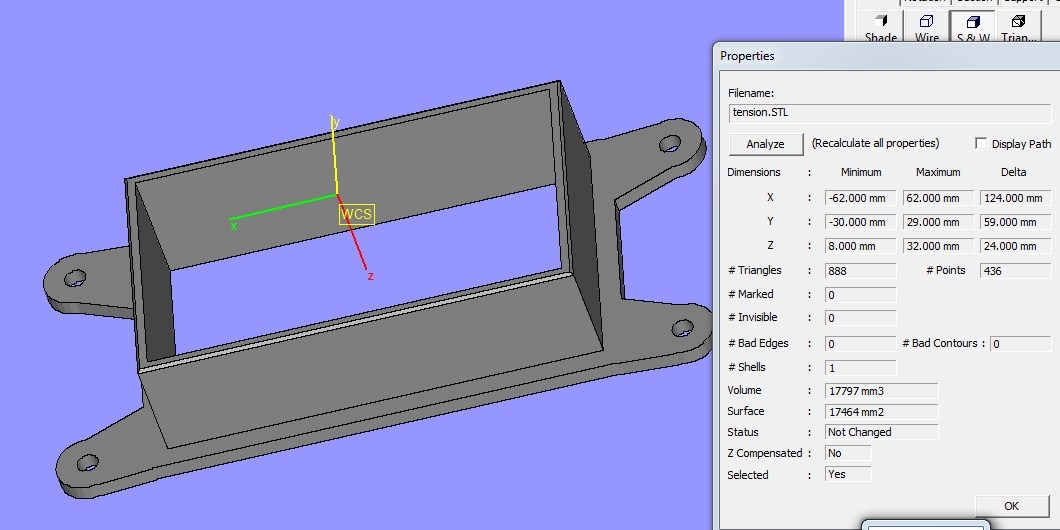Select the S & W shaded wireframe mode
Image resolution: width=1060 pixels, height=530 pixels.
[972, 27]
